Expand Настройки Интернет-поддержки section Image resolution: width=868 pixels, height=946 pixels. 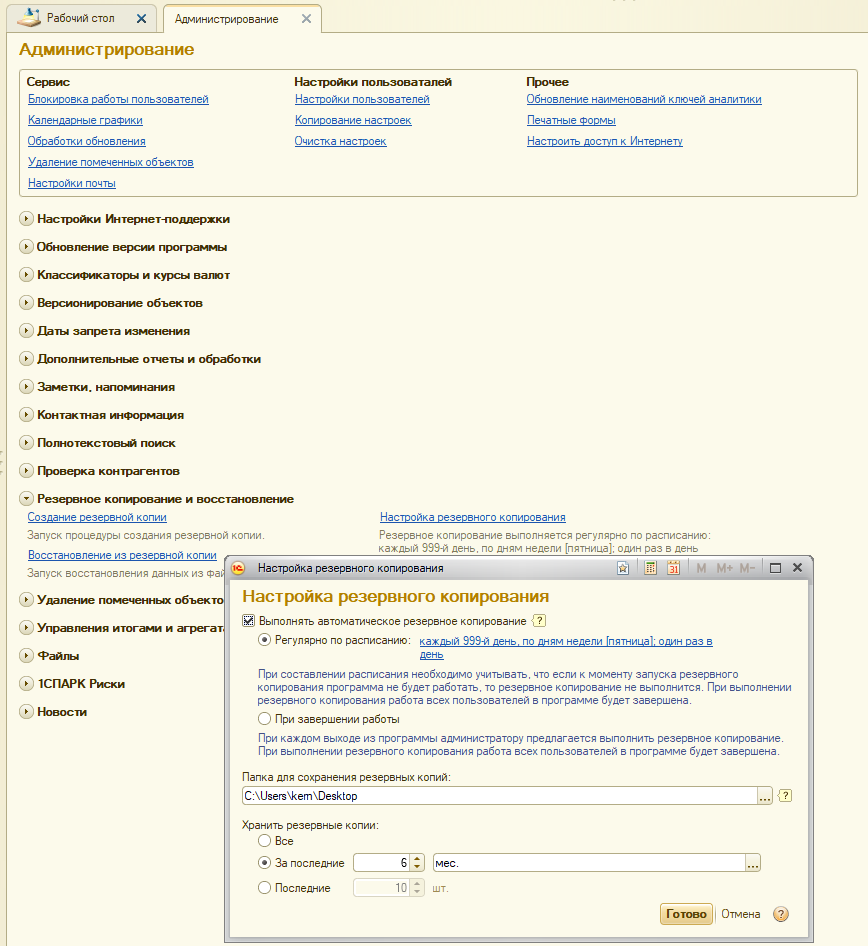coord(26,218)
